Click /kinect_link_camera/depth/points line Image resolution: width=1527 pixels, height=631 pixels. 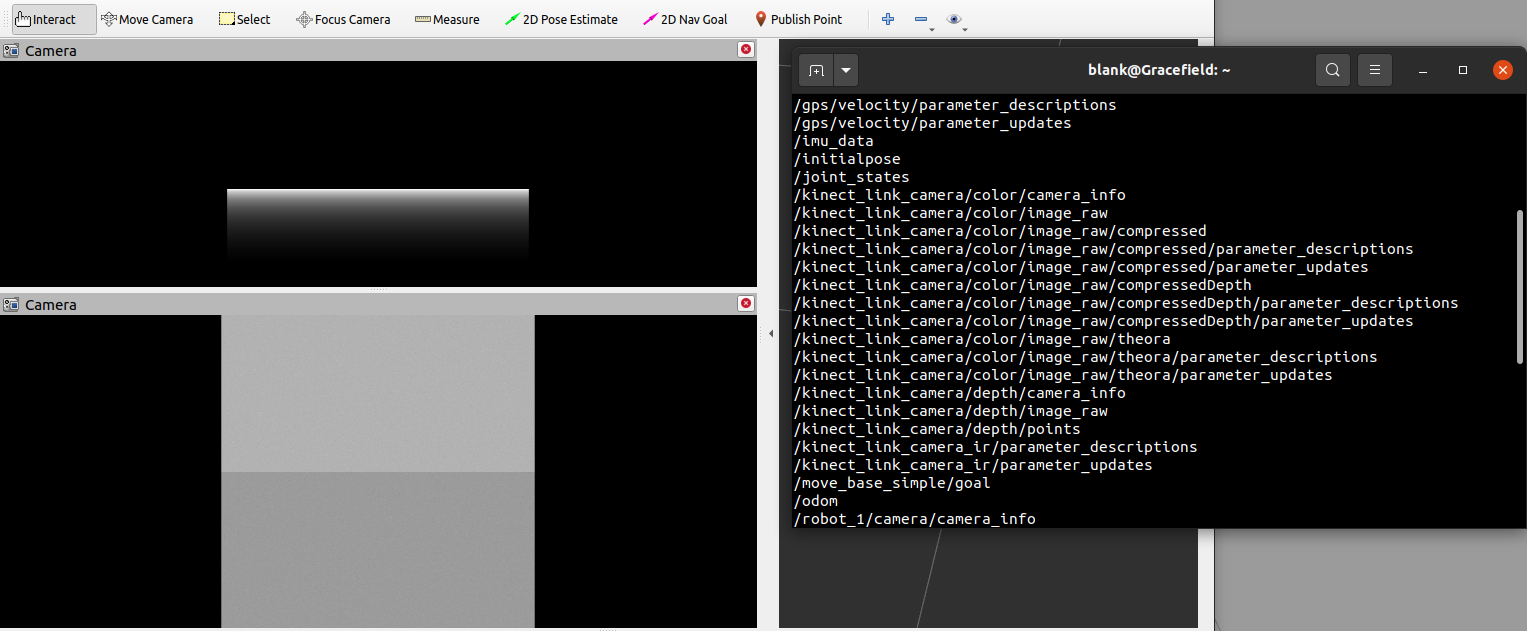tap(937, 429)
